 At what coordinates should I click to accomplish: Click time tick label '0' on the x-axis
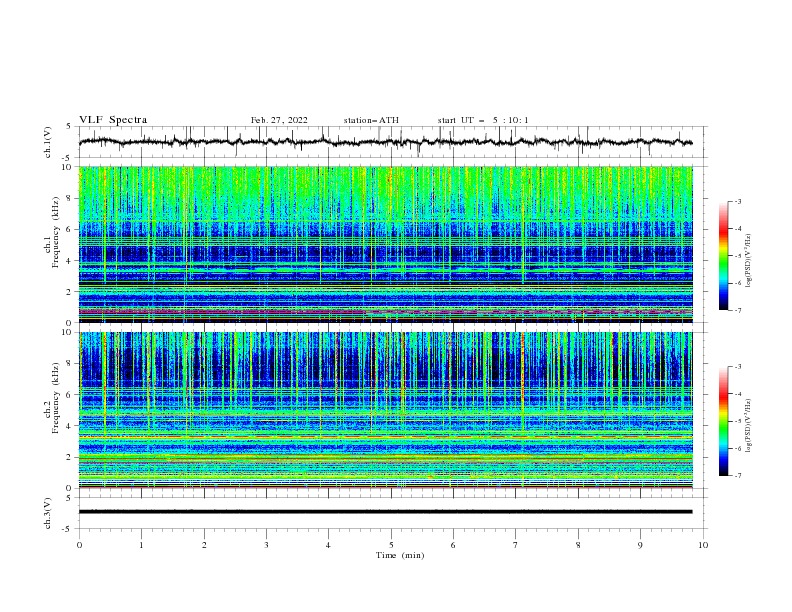(x=79, y=545)
